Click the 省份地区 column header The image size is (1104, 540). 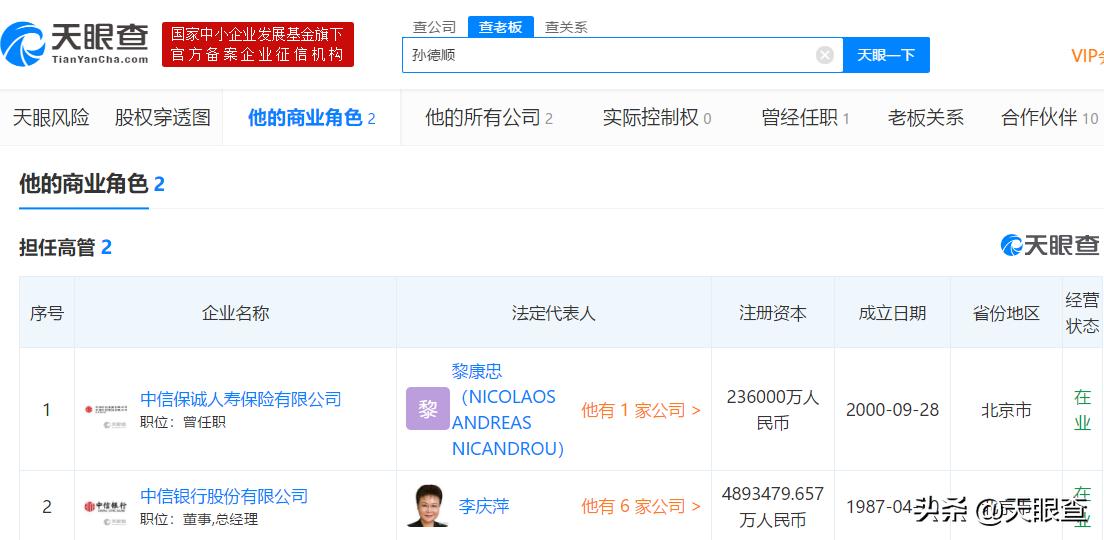tap(1006, 313)
